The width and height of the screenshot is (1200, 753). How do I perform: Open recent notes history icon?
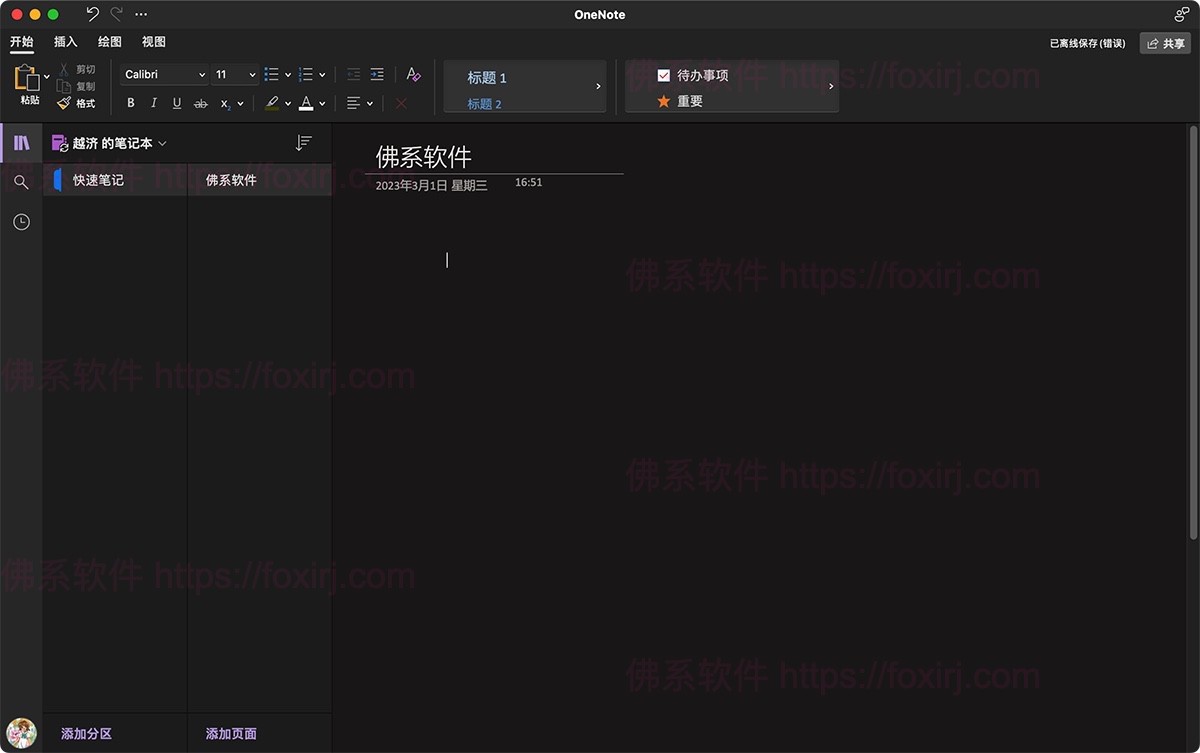[21, 221]
